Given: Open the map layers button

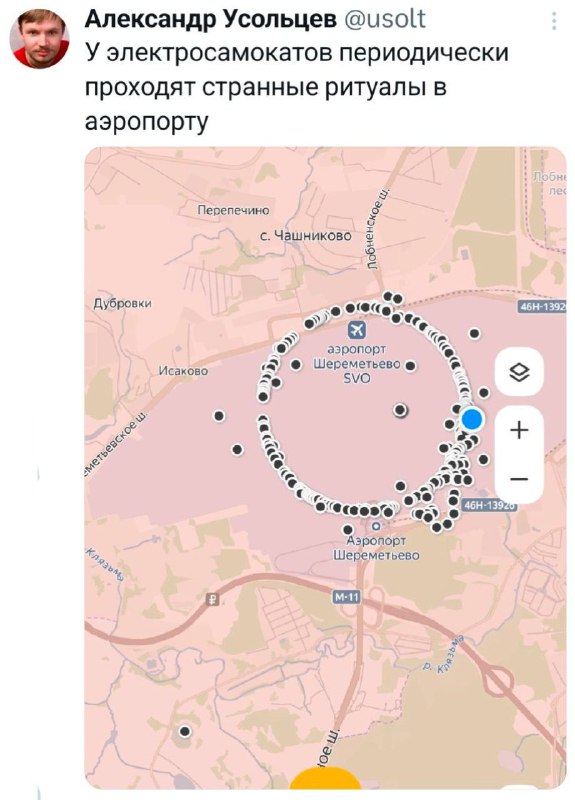Looking at the screenshot, I should click(519, 372).
